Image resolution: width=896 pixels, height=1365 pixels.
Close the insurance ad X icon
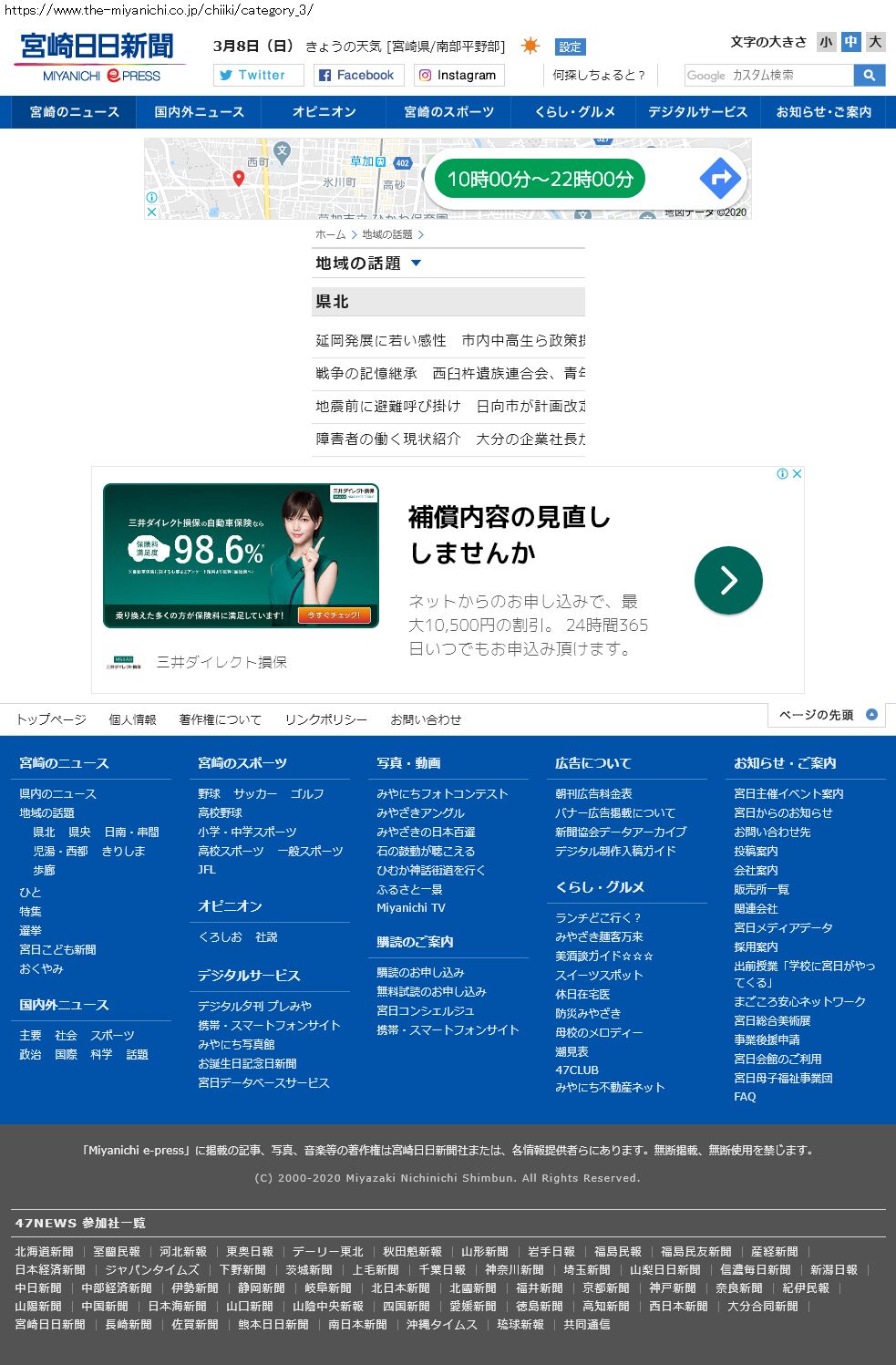(x=797, y=473)
